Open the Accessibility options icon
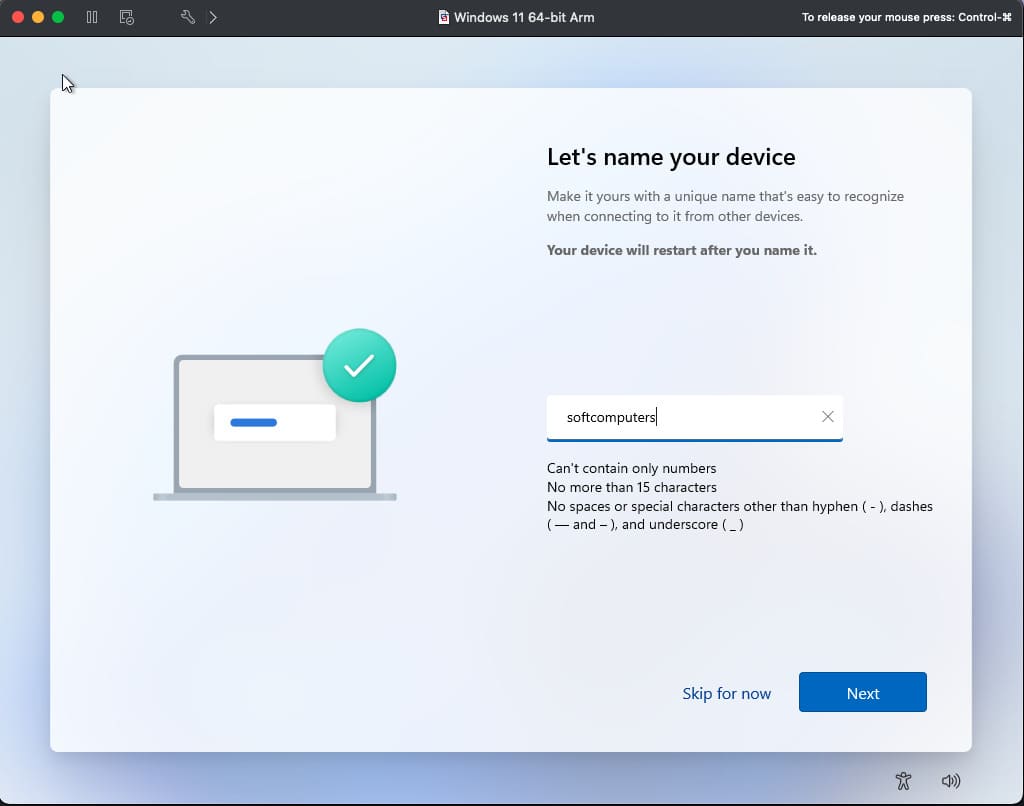1024x806 pixels. point(904,781)
